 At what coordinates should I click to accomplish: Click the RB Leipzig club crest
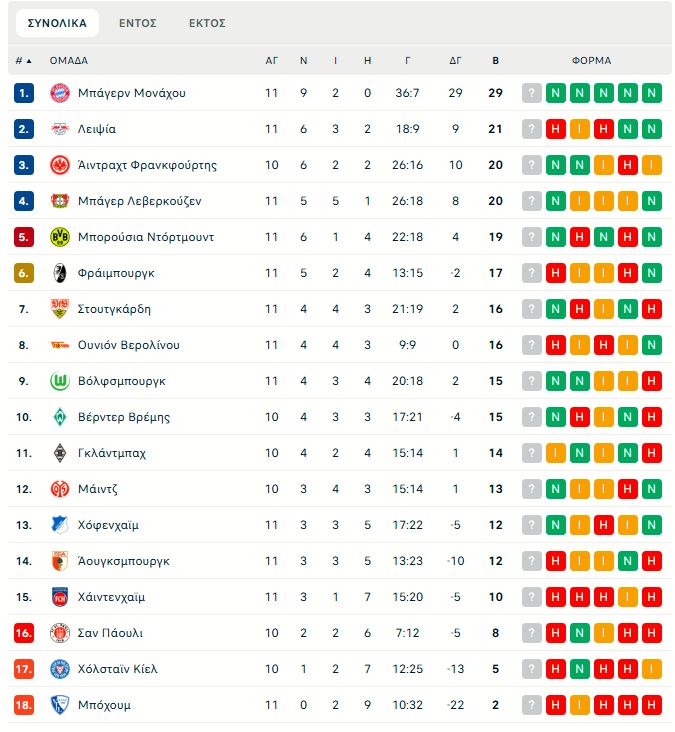coord(60,129)
